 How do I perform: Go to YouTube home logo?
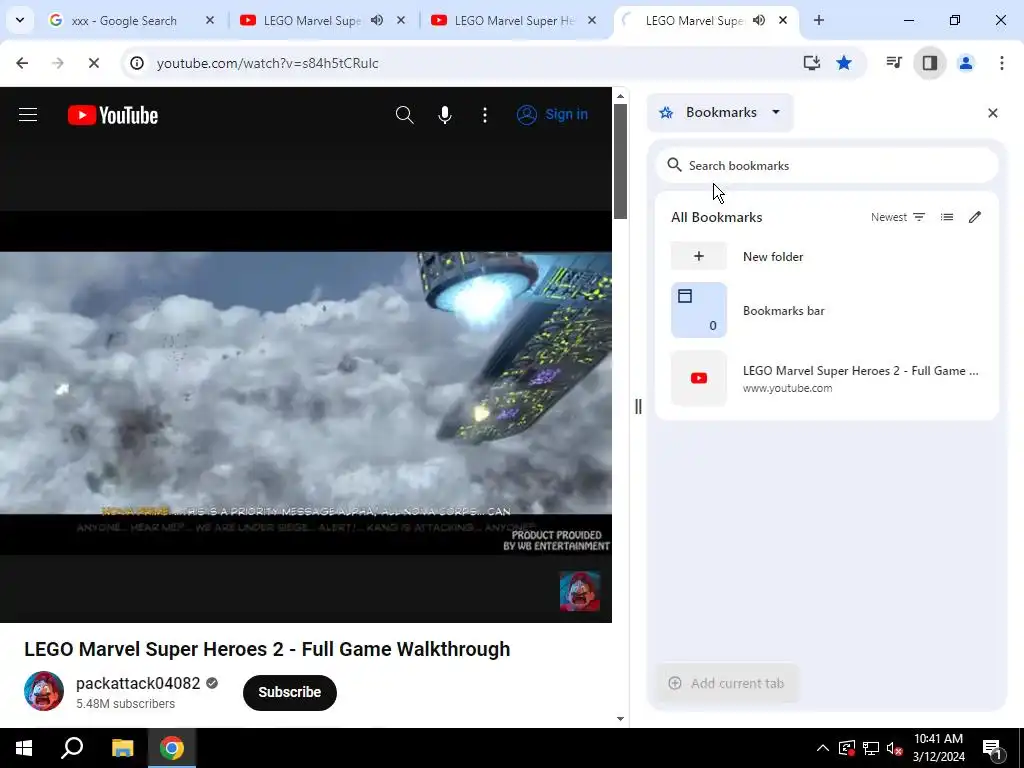tap(113, 115)
